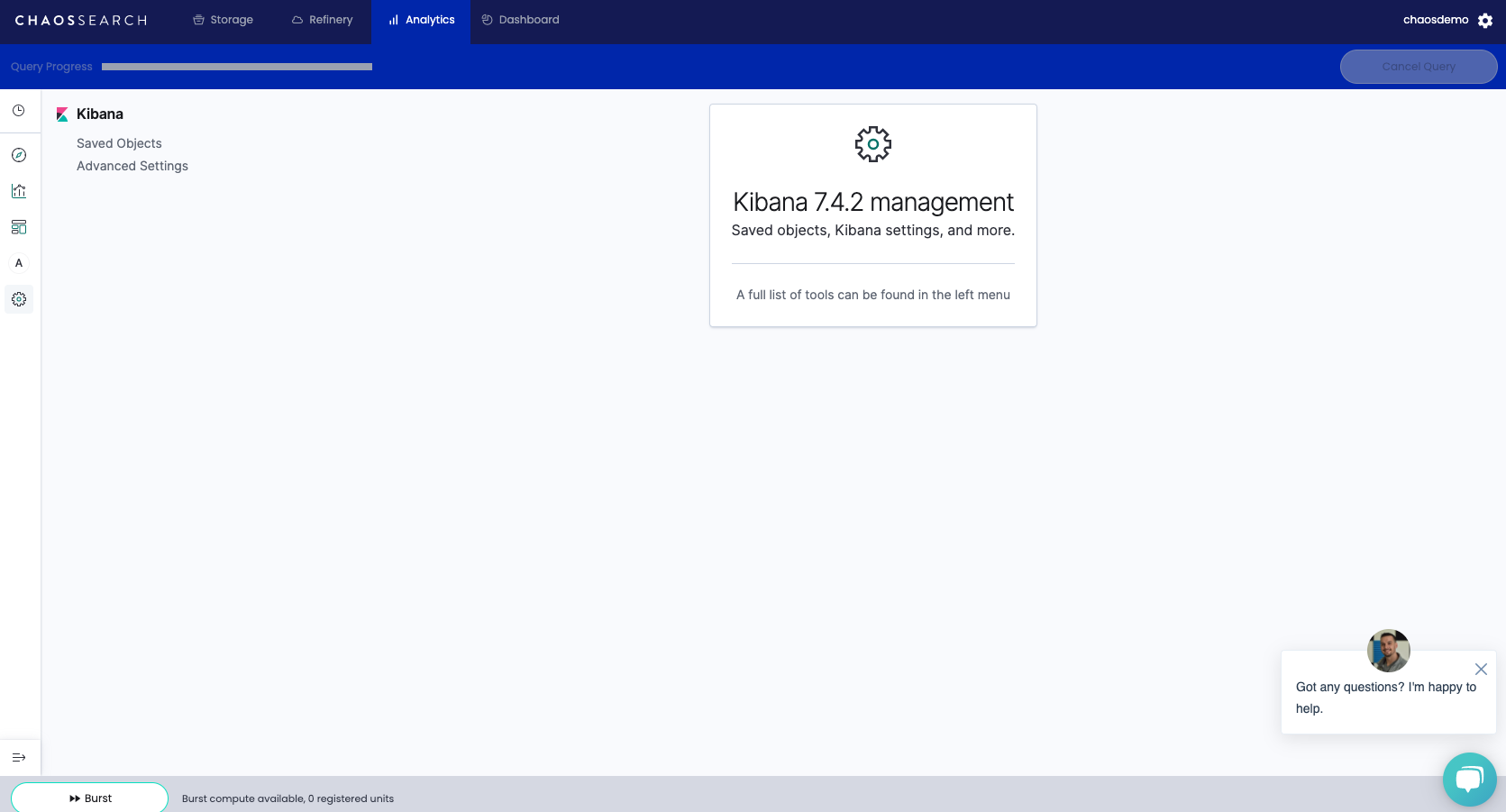Image resolution: width=1506 pixels, height=812 pixels.
Task: Click the support agent avatar
Action: click(x=1389, y=651)
